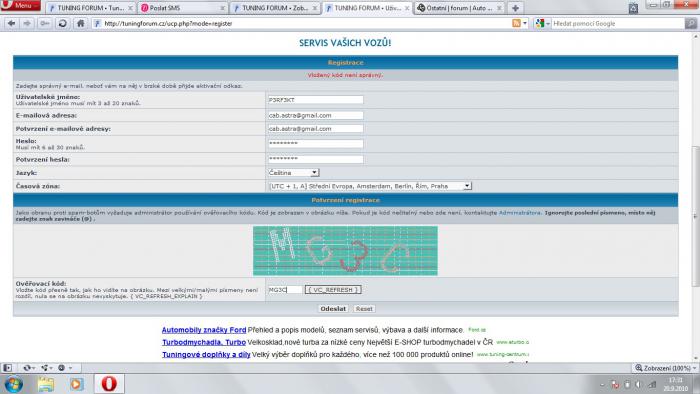Submit the form with Odeslat button
Image resolution: width=700 pixels, height=394 pixels.
[333, 309]
